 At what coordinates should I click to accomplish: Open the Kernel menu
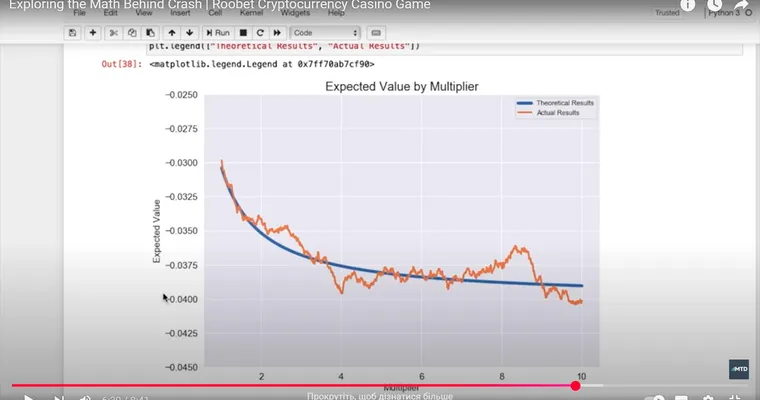tap(251, 13)
